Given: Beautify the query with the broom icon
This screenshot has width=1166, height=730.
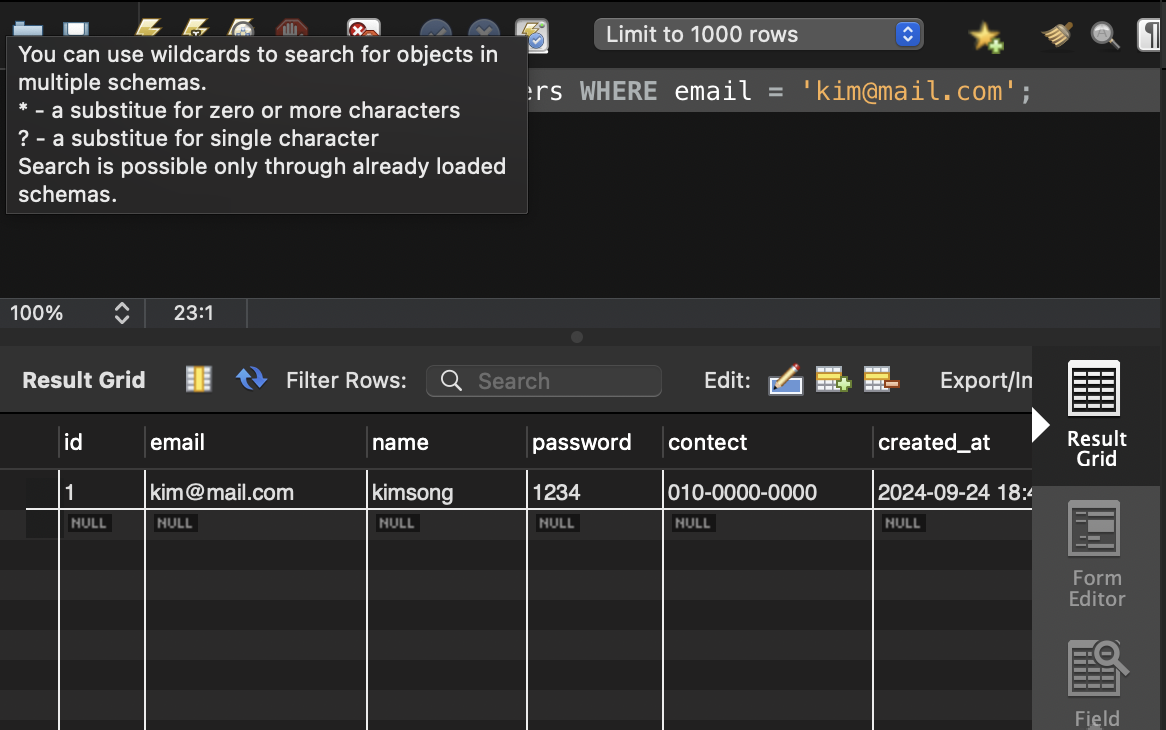Looking at the screenshot, I should pos(1057,34).
